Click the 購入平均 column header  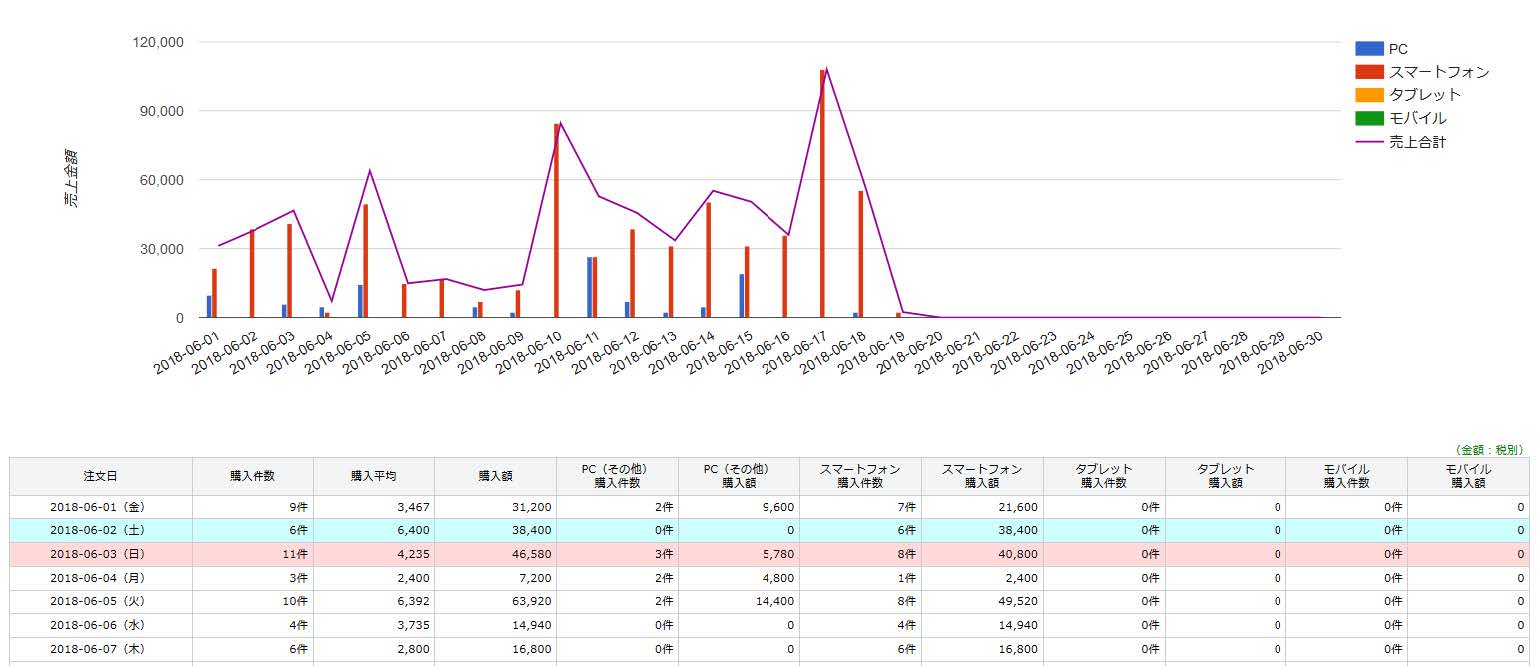pos(374,476)
